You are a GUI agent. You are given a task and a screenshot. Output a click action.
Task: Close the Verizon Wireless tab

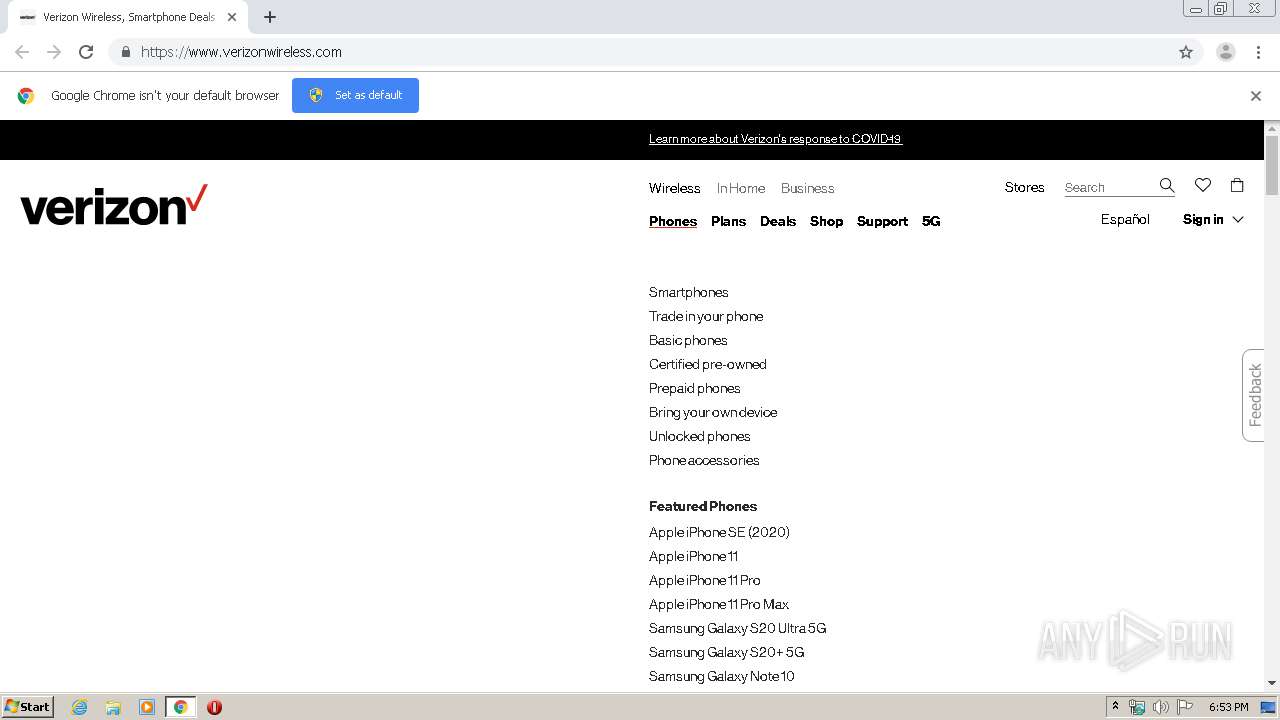(231, 17)
